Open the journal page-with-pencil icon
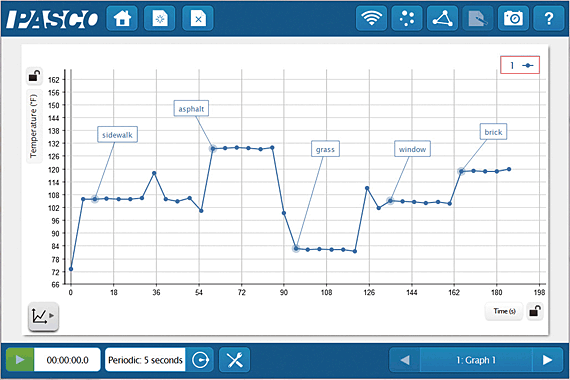Screen dimensions: 570x380 [x=478, y=18]
